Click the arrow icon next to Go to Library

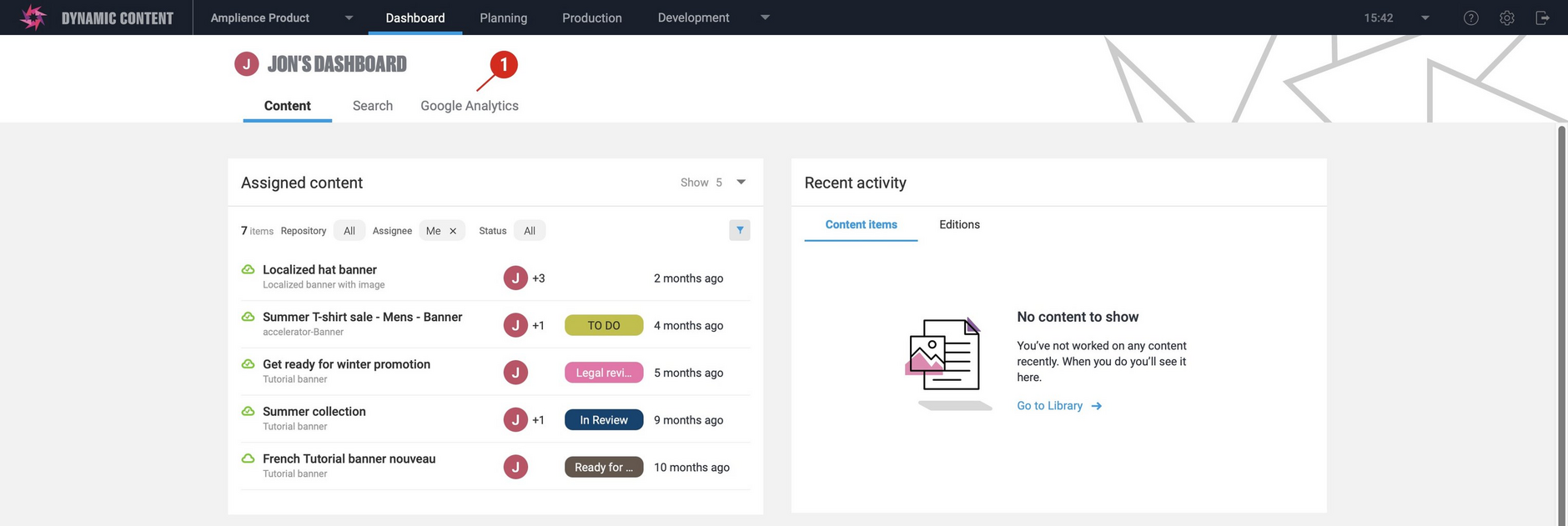(1097, 406)
